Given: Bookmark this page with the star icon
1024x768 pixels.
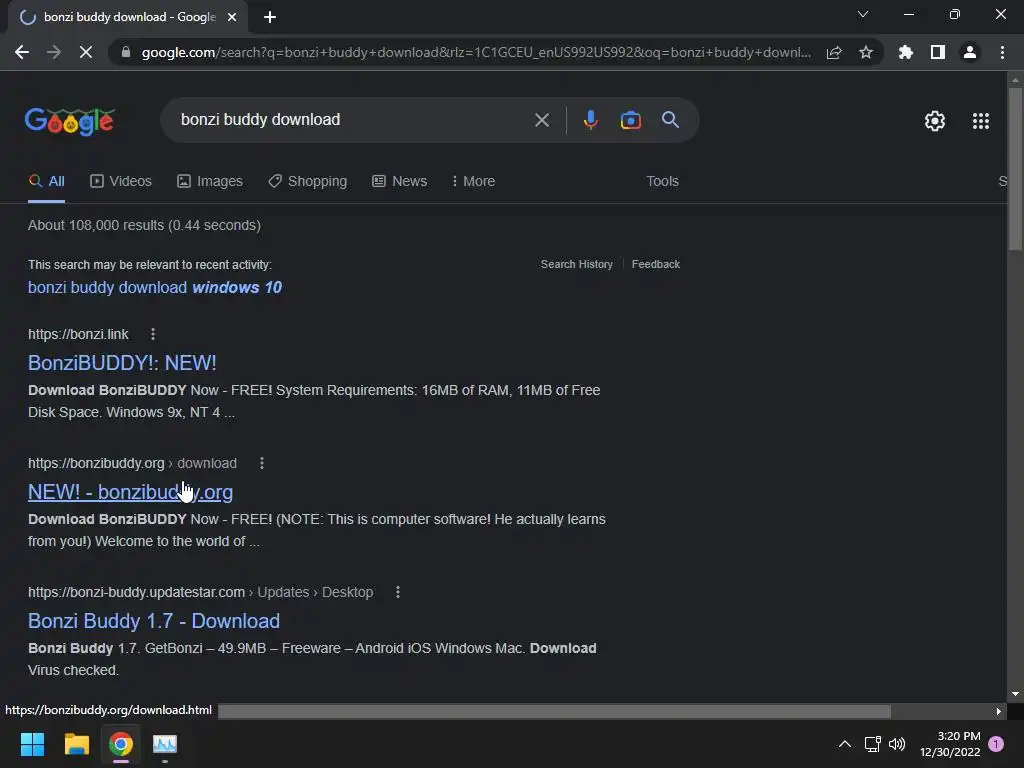Looking at the screenshot, I should pyautogui.click(x=866, y=52).
